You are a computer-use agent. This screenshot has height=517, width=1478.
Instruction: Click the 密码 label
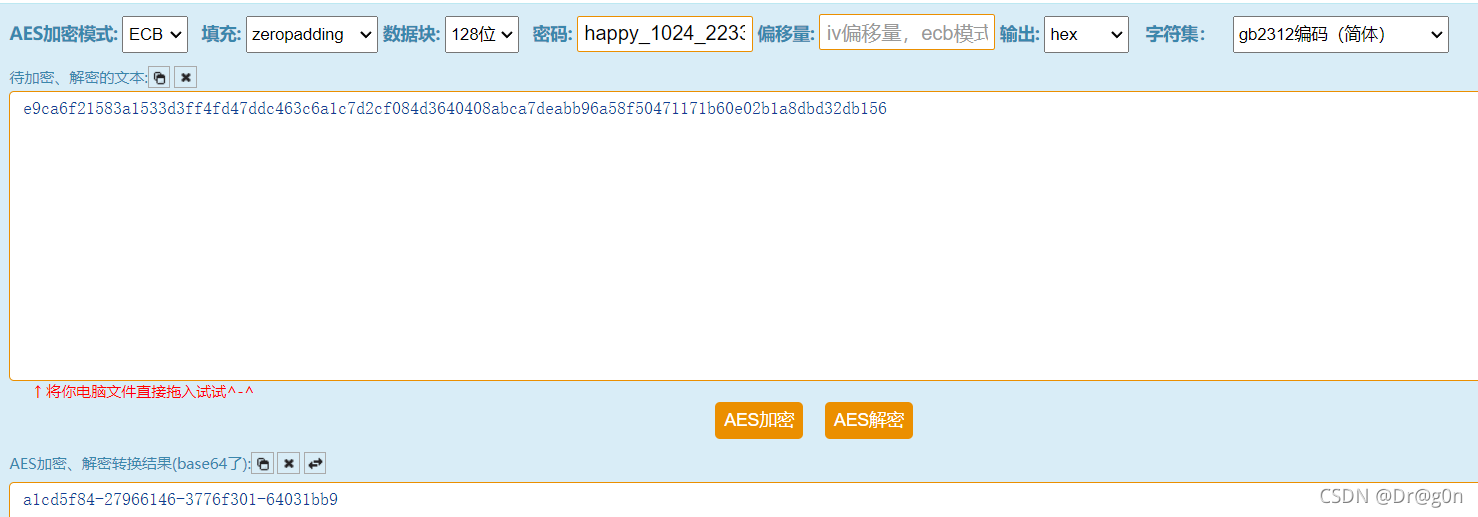(552, 34)
